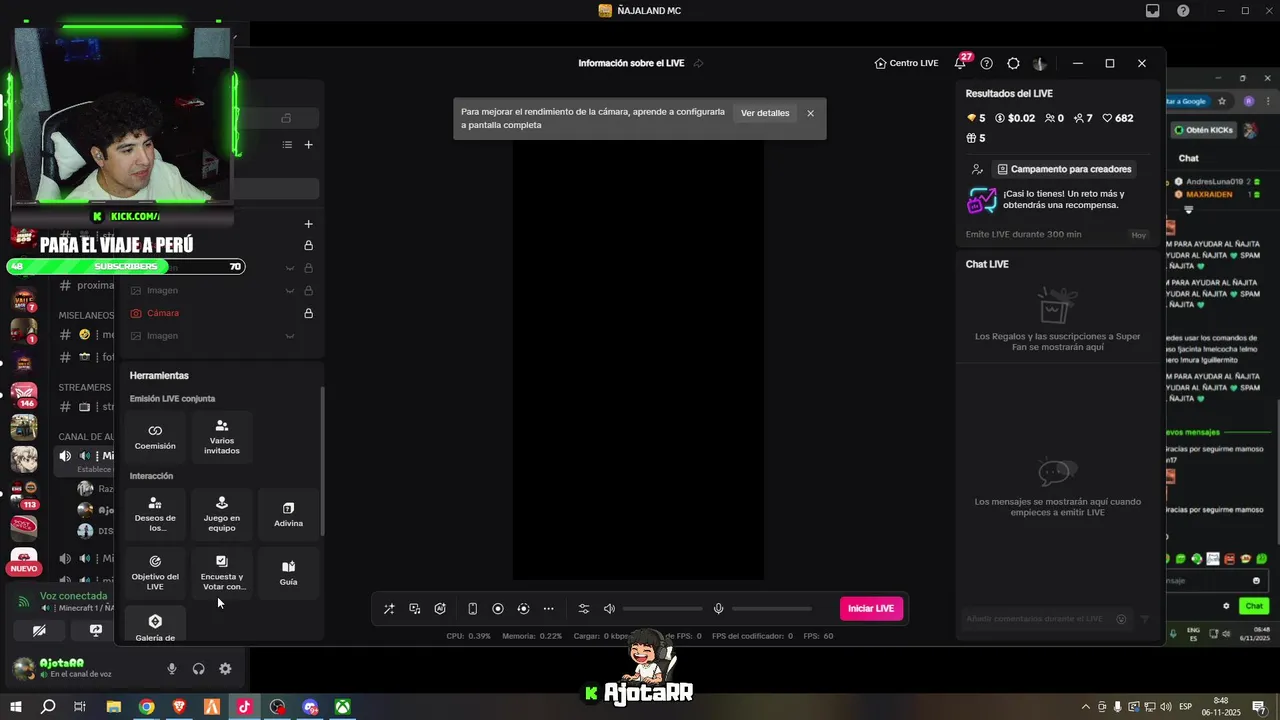Turn on Discord camera button
The width and height of the screenshot is (1280, 720).
pos(39,631)
